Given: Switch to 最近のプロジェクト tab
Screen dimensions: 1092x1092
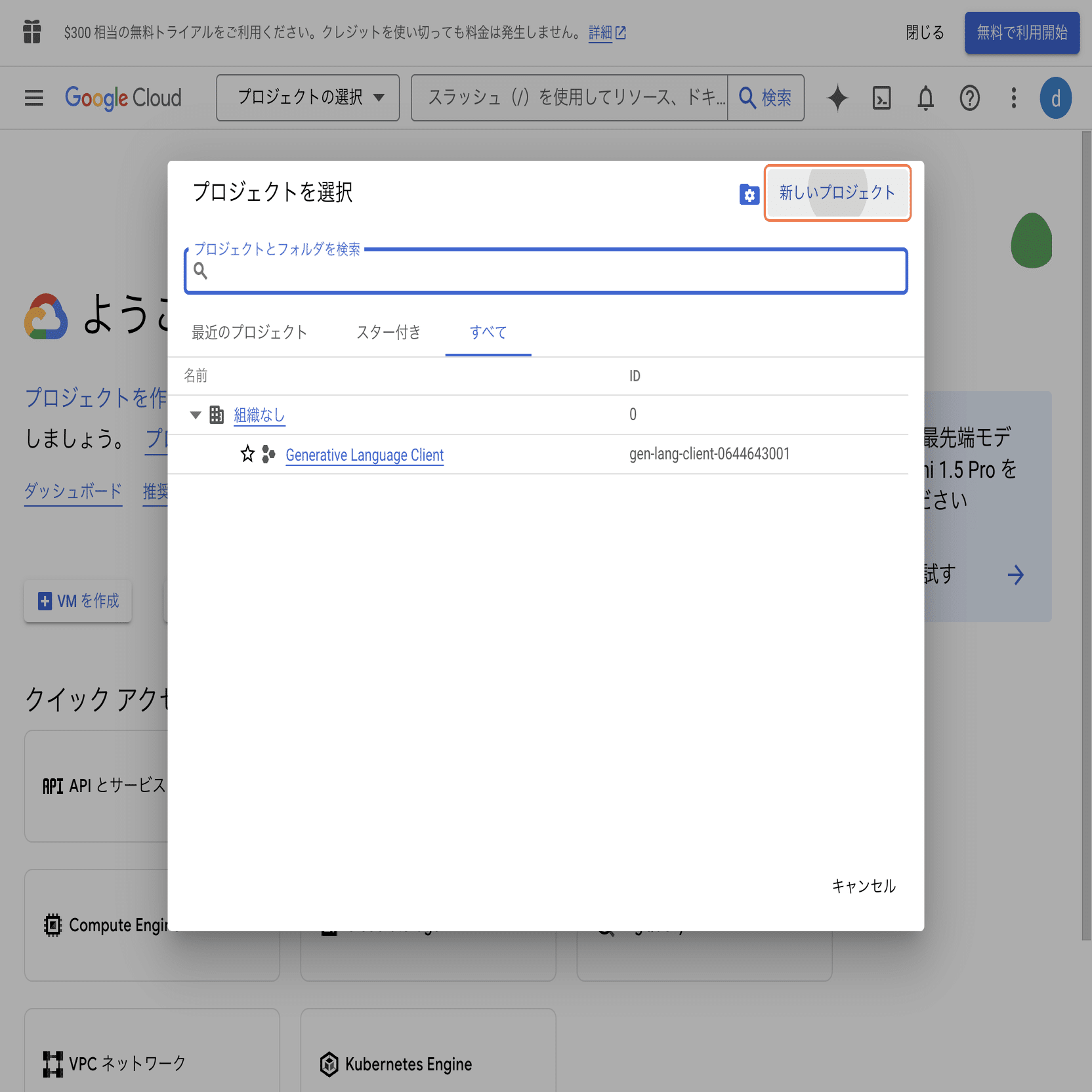Looking at the screenshot, I should [249, 332].
